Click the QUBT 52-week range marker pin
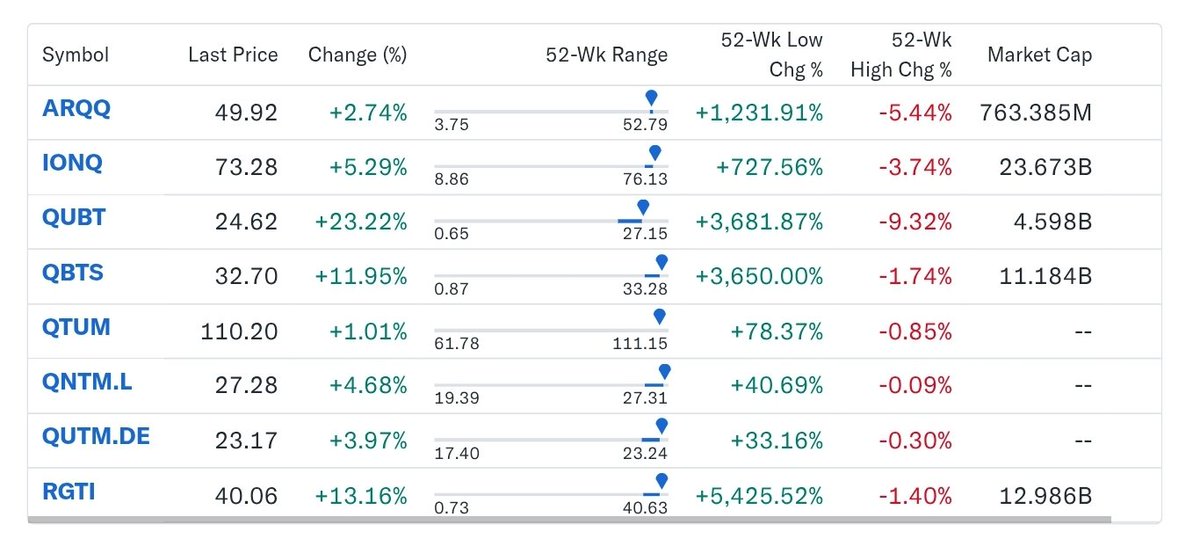1200x539 pixels. [643, 208]
